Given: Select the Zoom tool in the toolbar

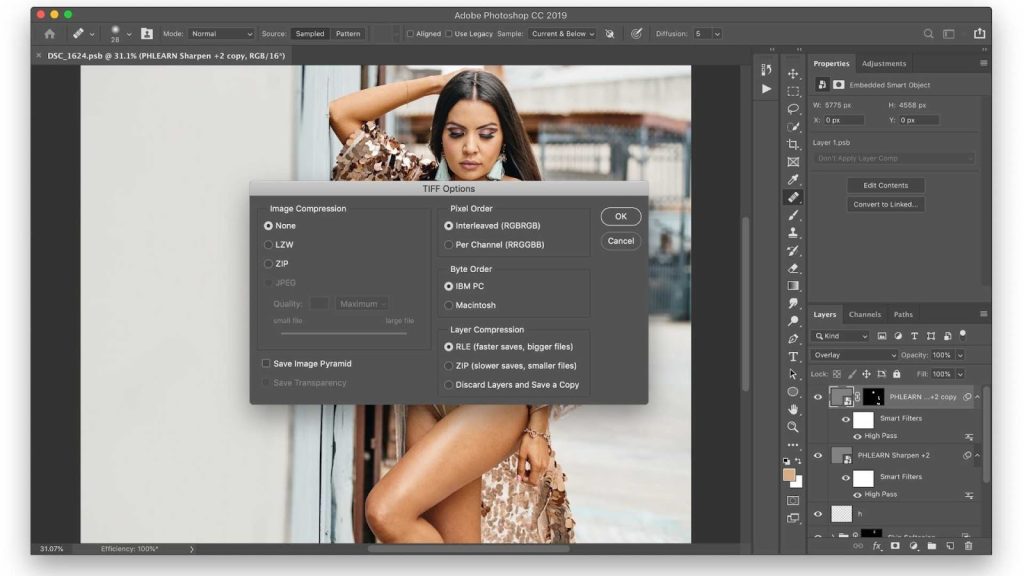Looking at the screenshot, I should (x=793, y=427).
